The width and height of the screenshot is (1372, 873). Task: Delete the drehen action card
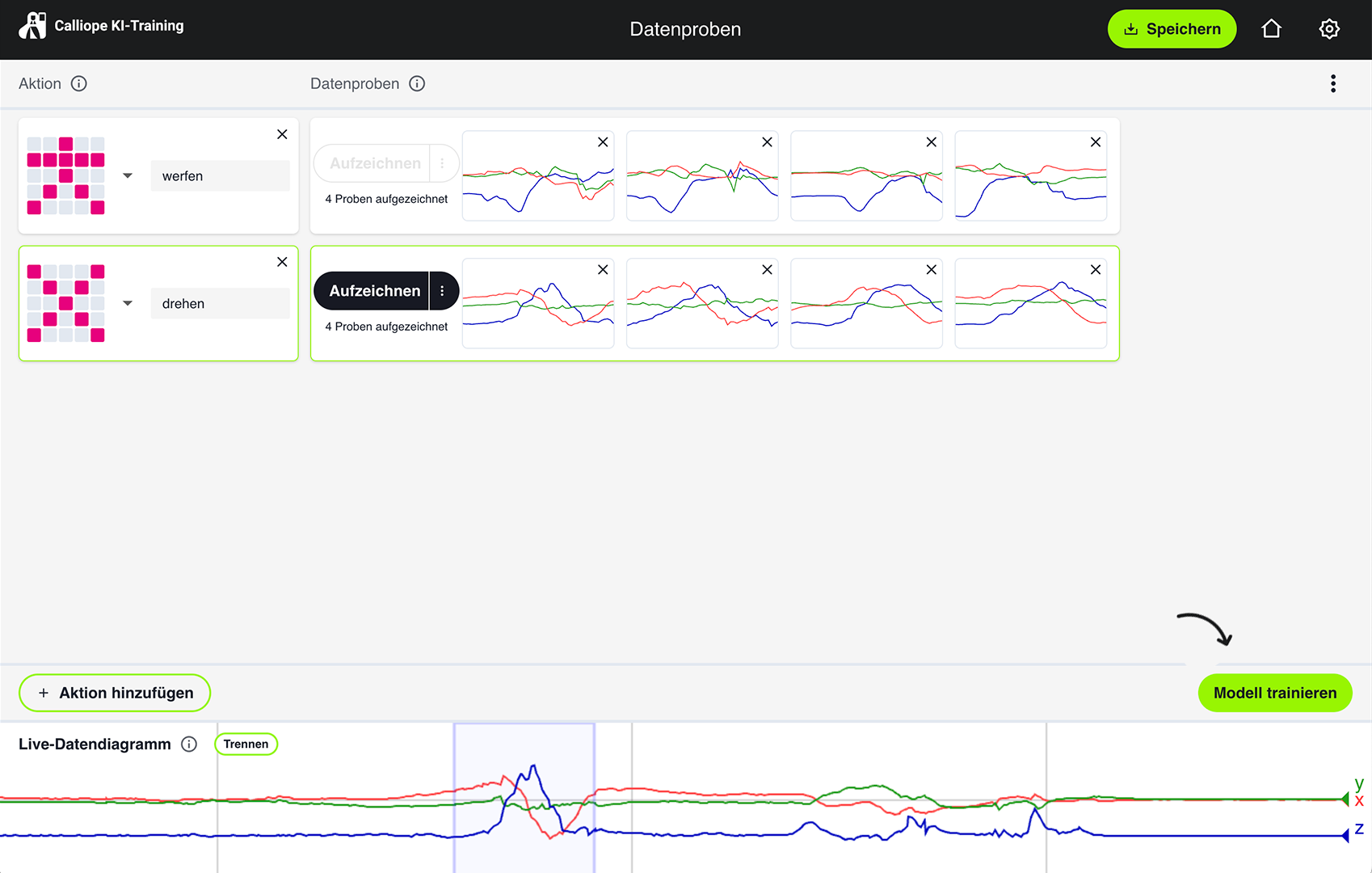point(282,262)
